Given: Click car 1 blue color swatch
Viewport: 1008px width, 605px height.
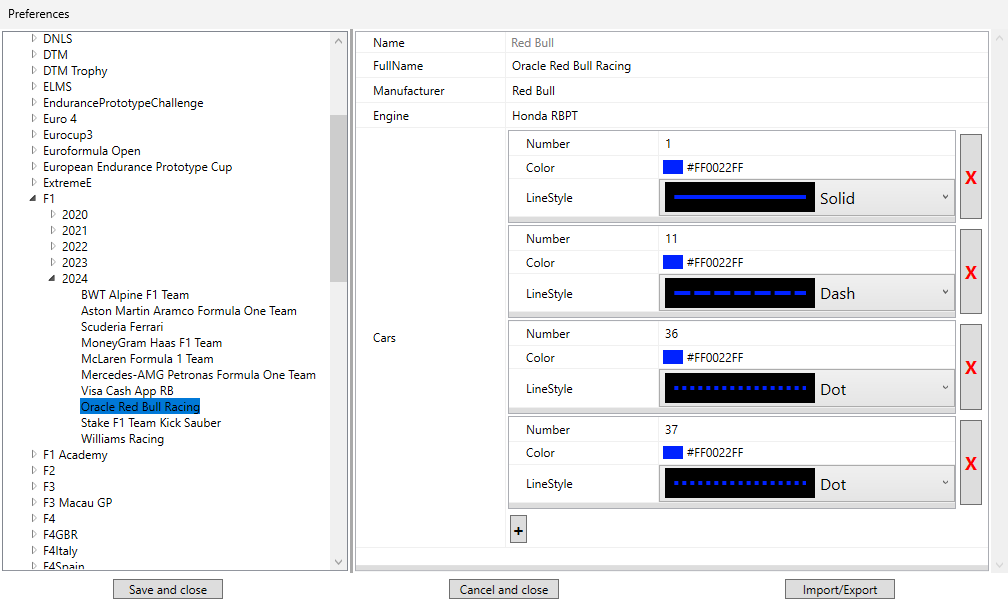Looking at the screenshot, I should click(672, 167).
